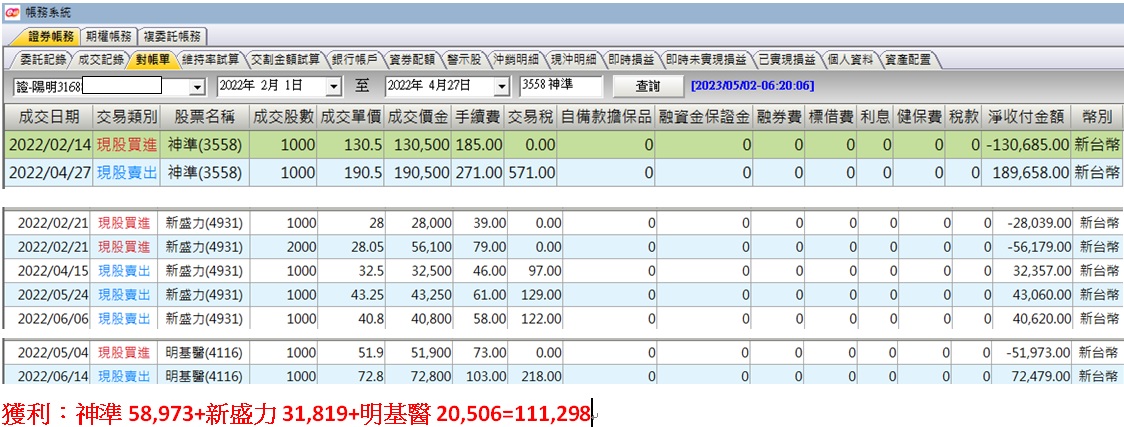
Task: Open the 銀行帳戶 sub-tab
Action: [x=354, y=59]
